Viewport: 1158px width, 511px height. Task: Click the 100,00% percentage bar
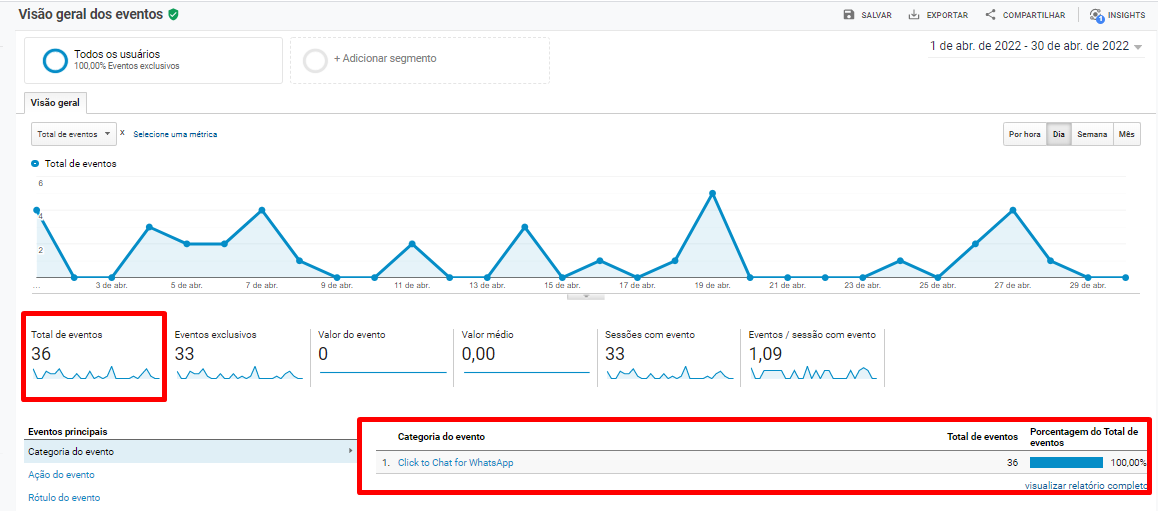coord(1066,463)
